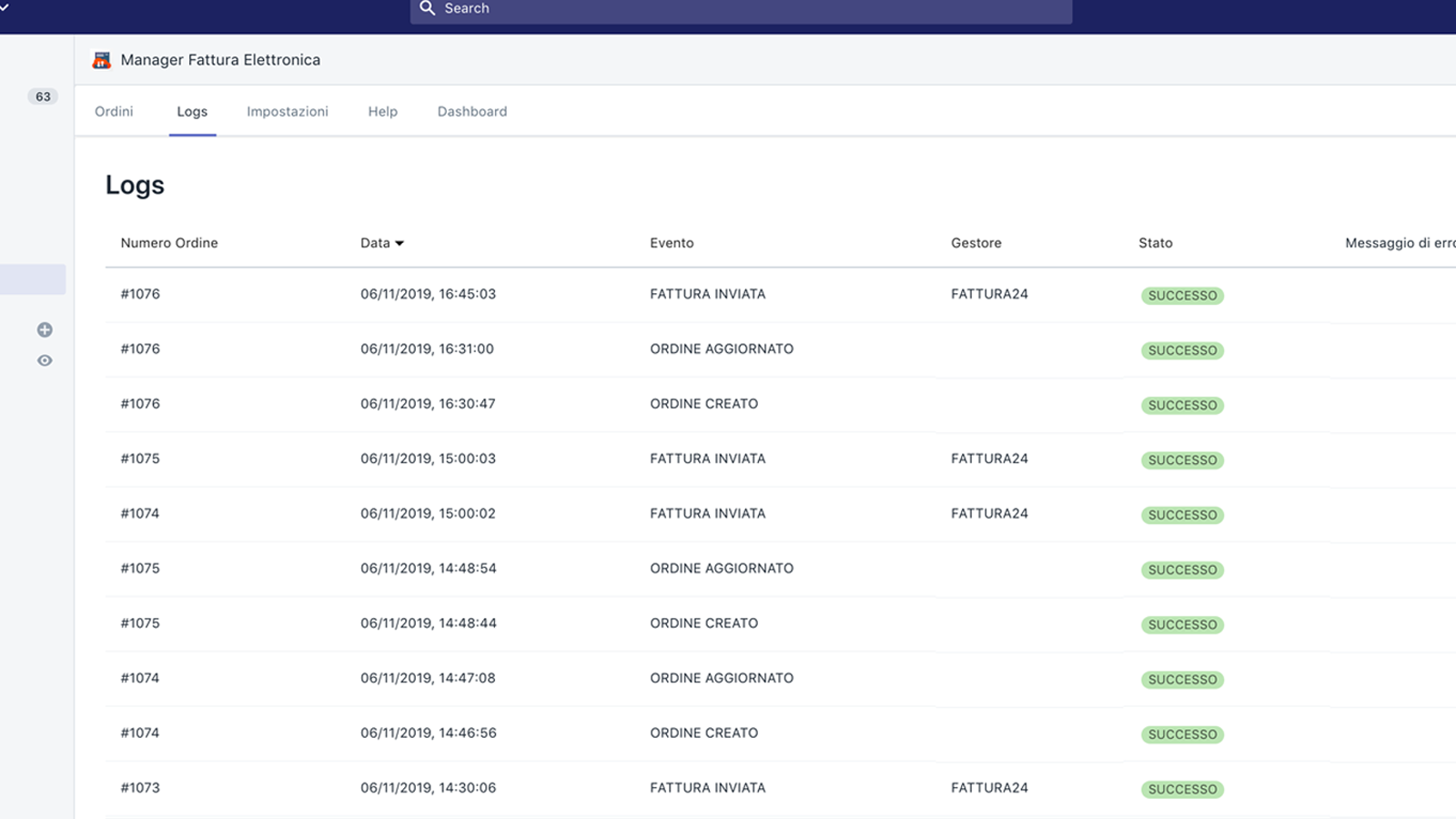Focus the Search input field
Image resolution: width=1456 pixels, height=819 pixels.
(741, 9)
